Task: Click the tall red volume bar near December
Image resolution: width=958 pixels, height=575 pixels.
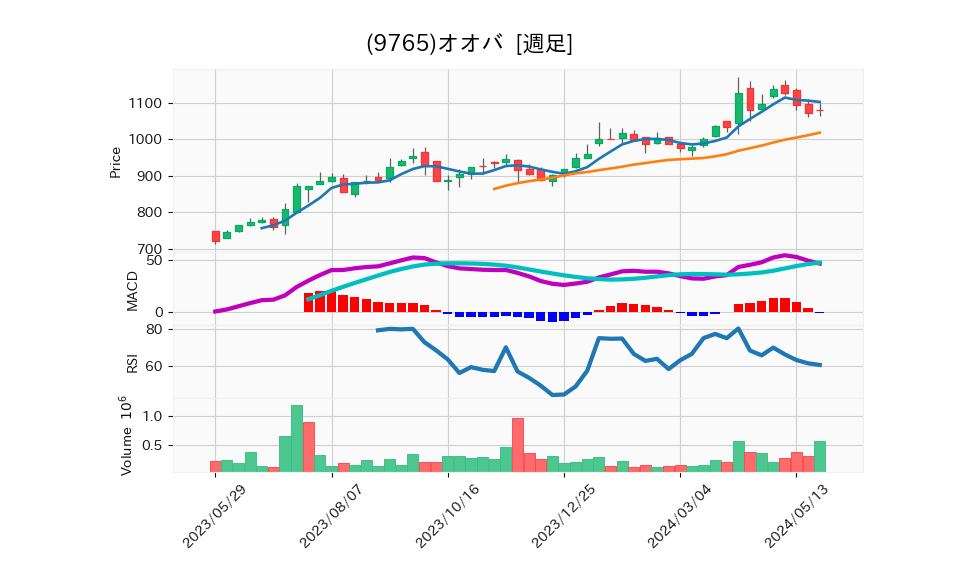Action: click(517, 445)
